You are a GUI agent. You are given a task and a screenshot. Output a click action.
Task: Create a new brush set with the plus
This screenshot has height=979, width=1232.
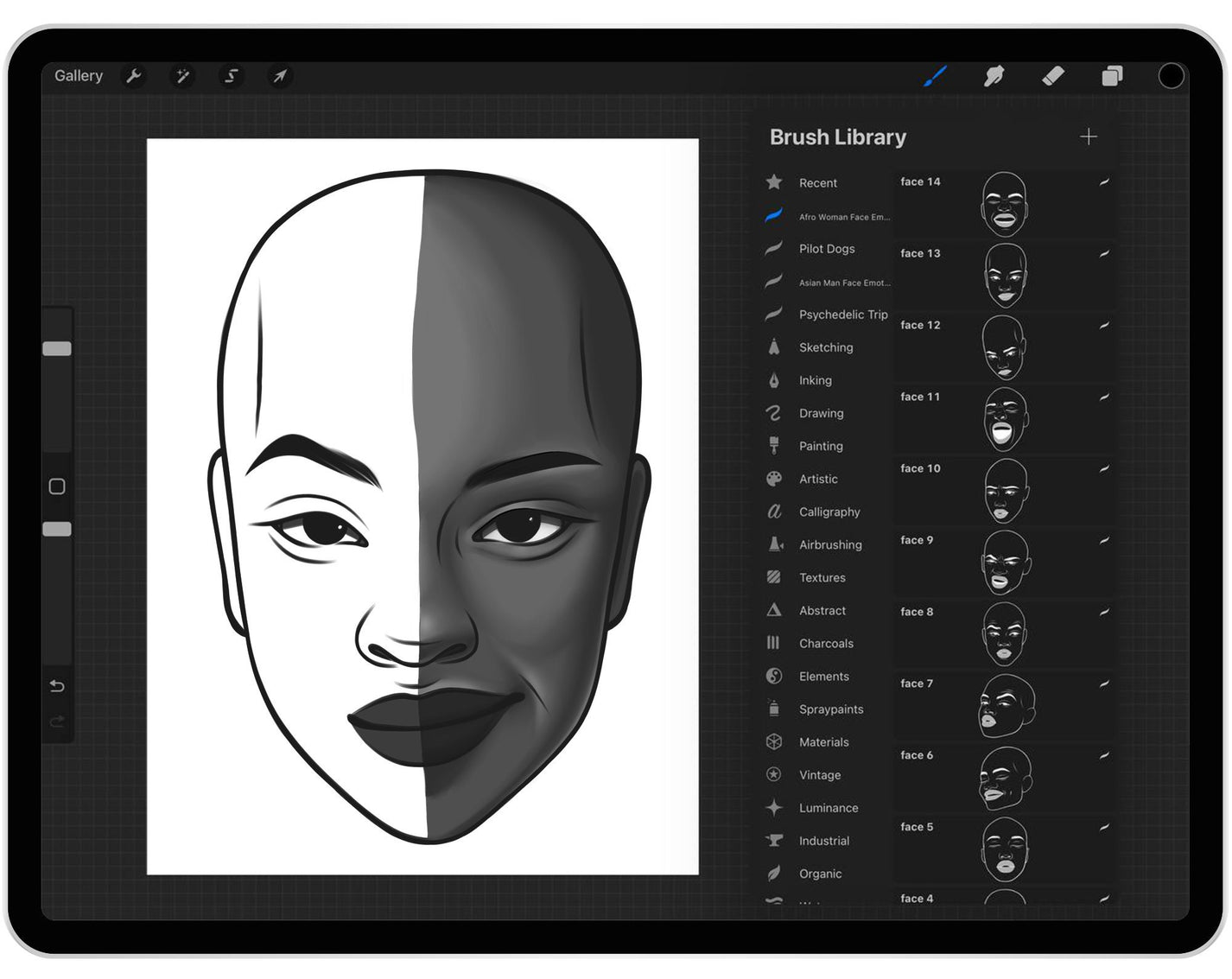(1089, 137)
